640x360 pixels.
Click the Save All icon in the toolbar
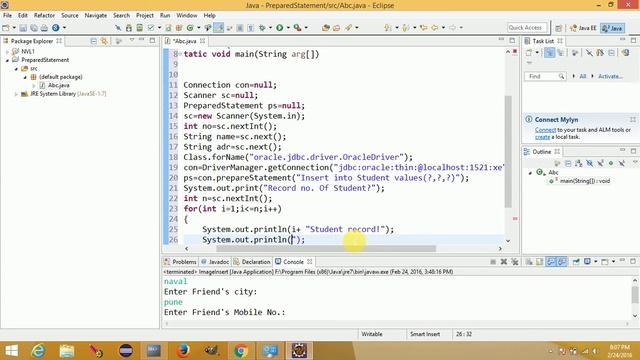[34, 28]
